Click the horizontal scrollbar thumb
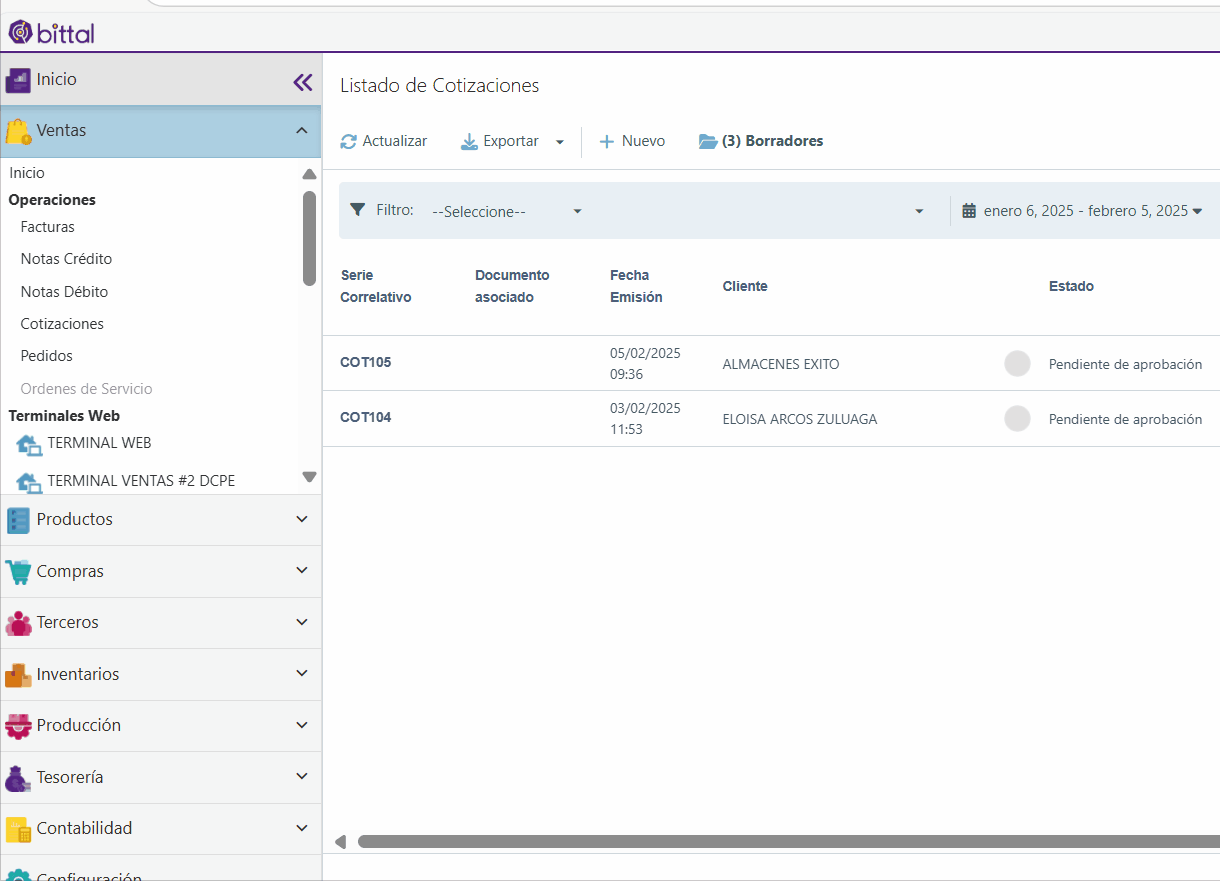 789,842
